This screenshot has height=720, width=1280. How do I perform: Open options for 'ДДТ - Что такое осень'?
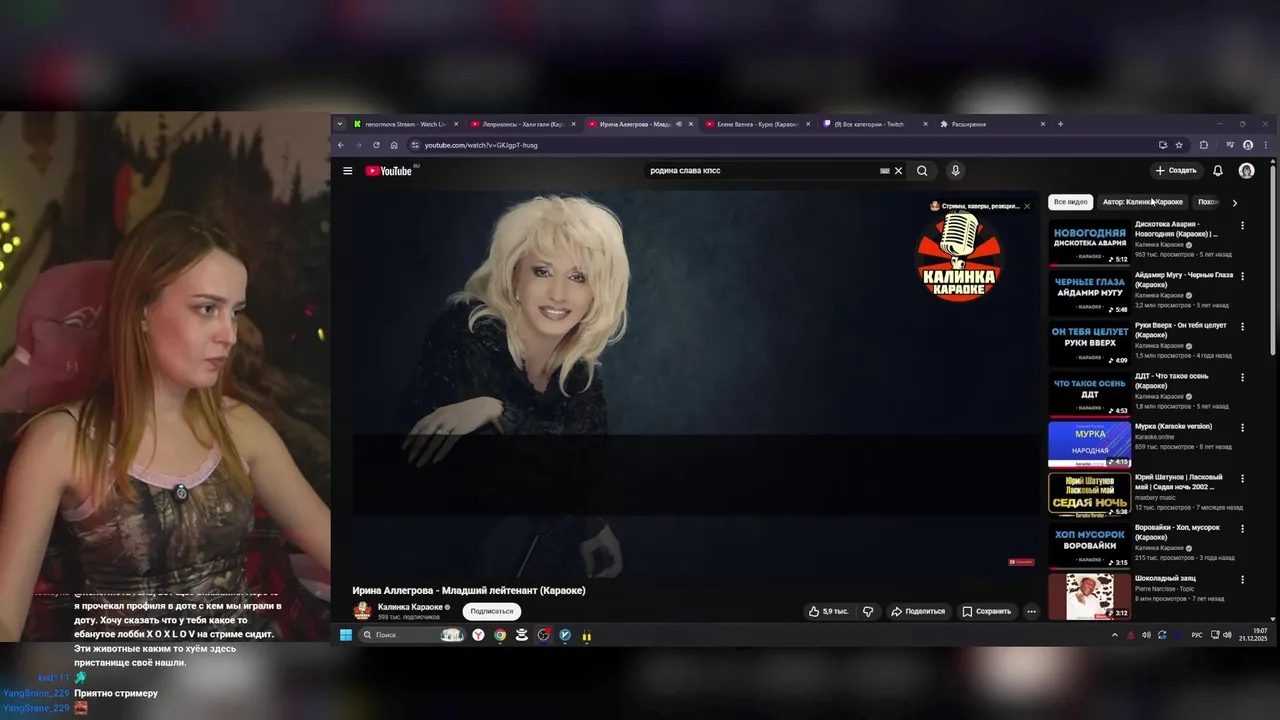(1242, 377)
